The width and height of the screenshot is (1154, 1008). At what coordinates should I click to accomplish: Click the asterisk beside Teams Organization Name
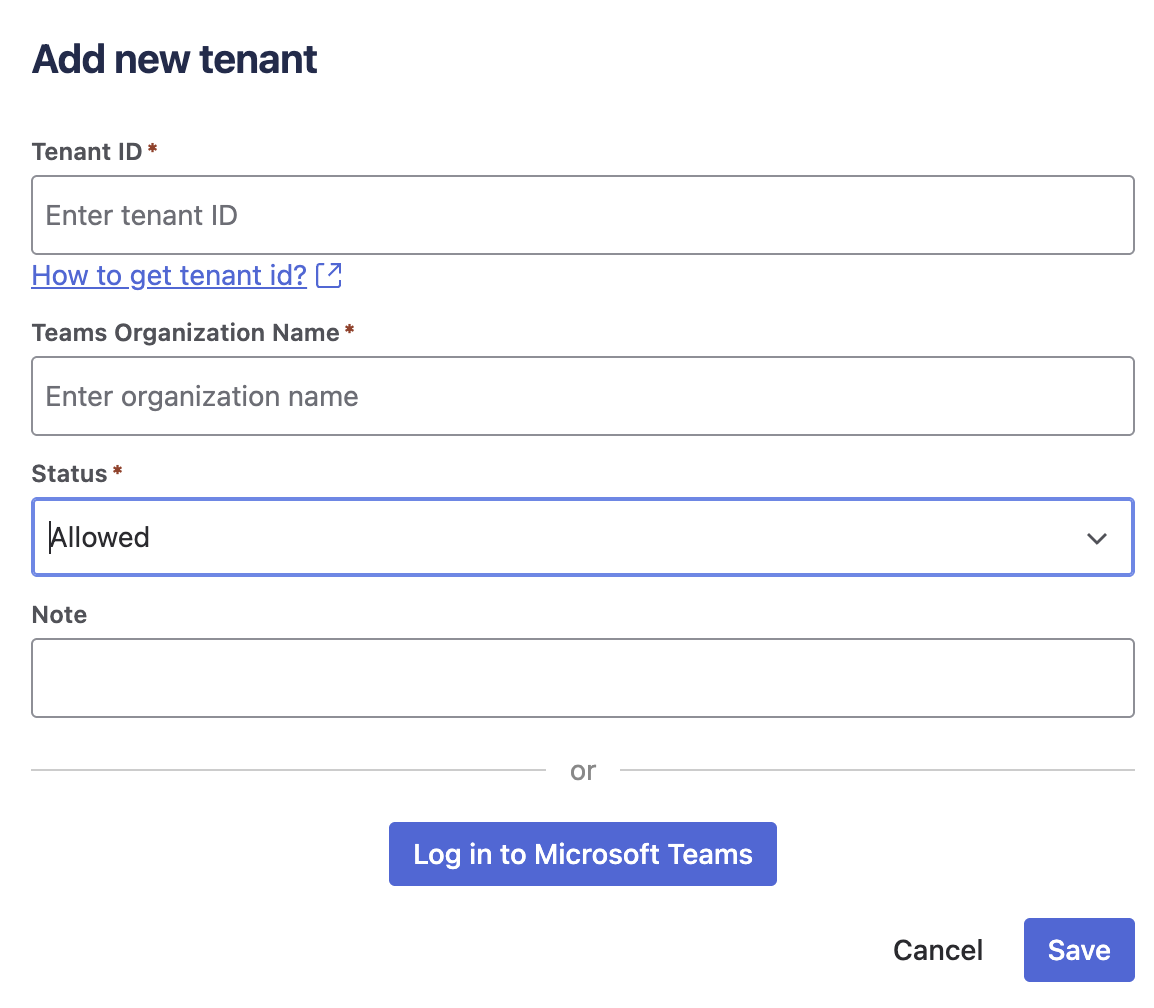pos(349,330)
